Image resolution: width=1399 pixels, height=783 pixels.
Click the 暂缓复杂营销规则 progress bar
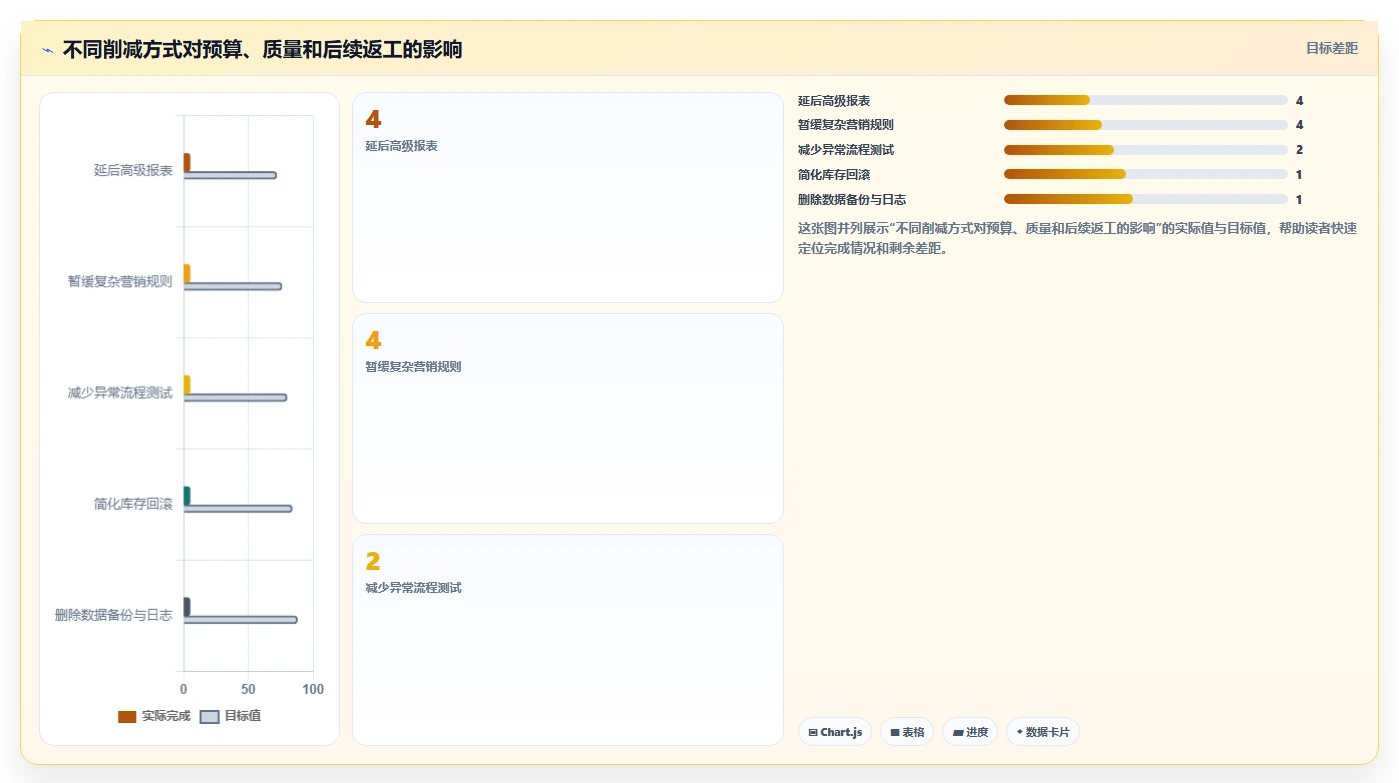tap(1146, 125)
